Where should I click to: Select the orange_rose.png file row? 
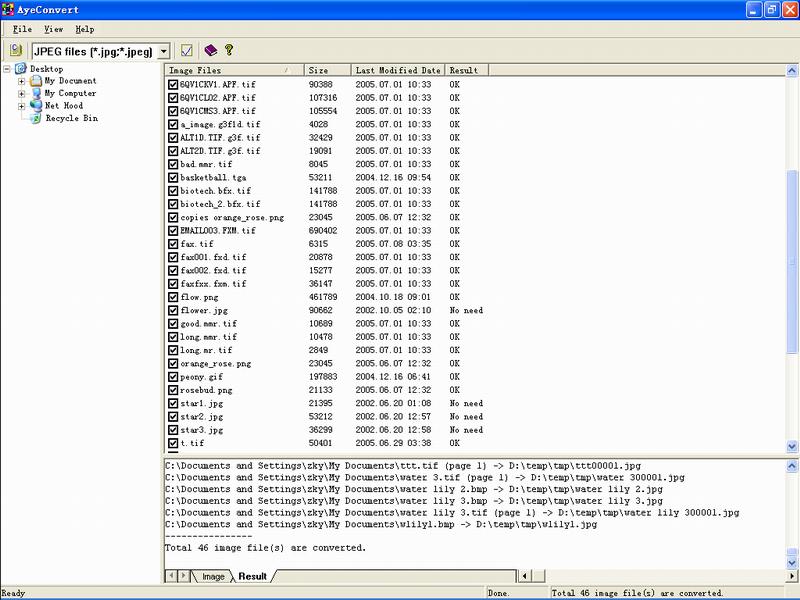[215, 364]
